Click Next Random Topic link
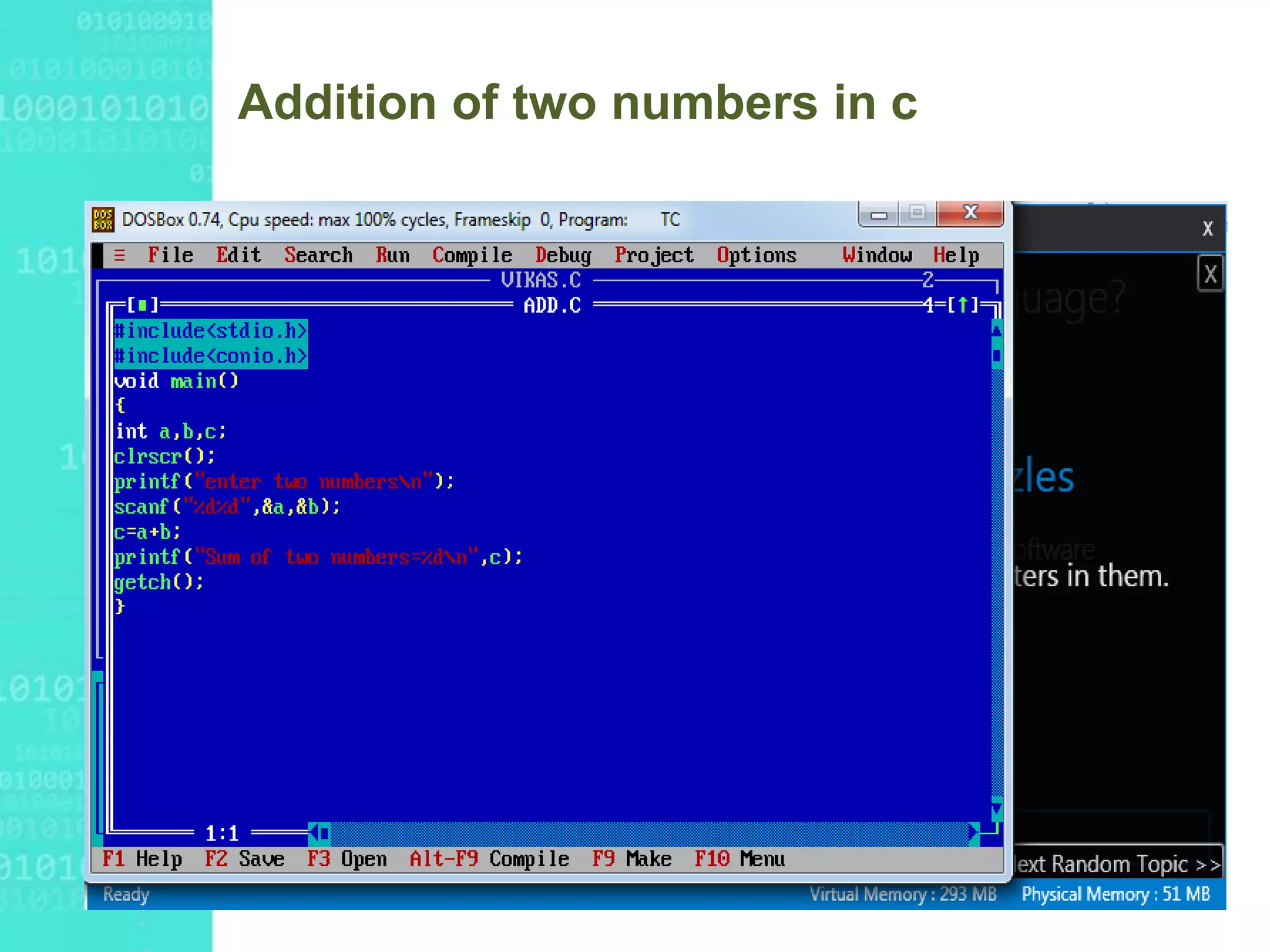This screenshot has width=1270, height=952. tap(1117, 864)
